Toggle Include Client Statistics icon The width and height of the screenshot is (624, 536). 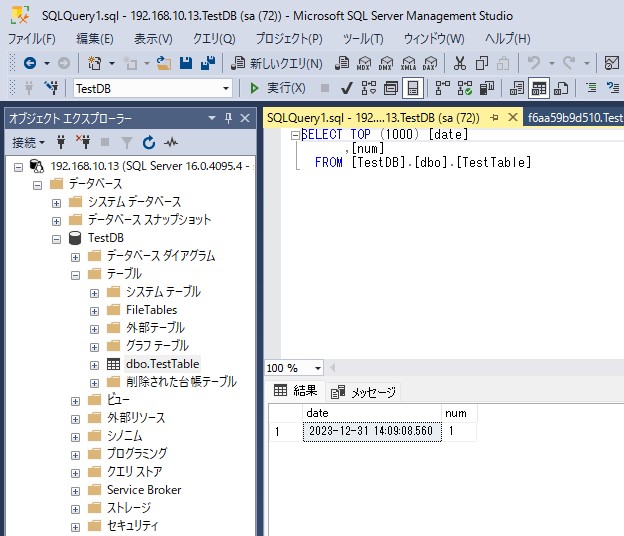pyautogui.click(x=487, y=88)
